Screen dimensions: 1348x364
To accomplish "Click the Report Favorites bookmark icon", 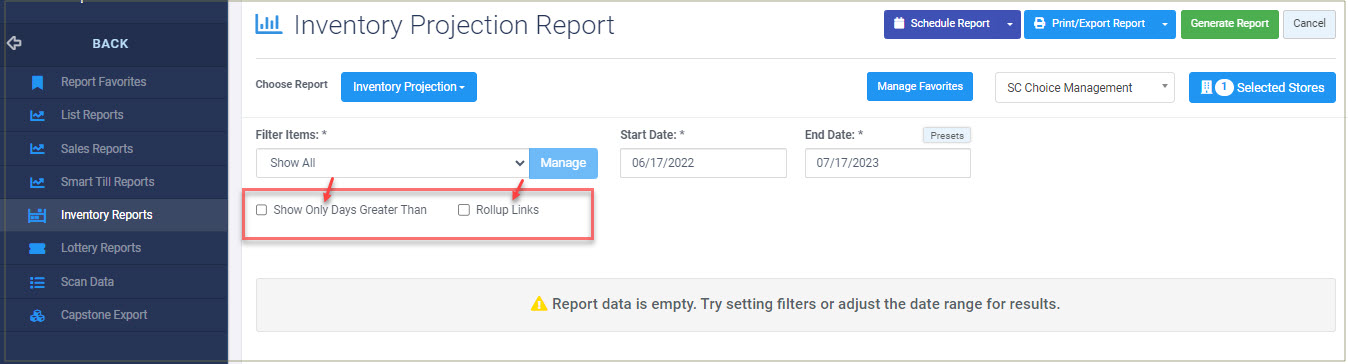I will point(37,82).
